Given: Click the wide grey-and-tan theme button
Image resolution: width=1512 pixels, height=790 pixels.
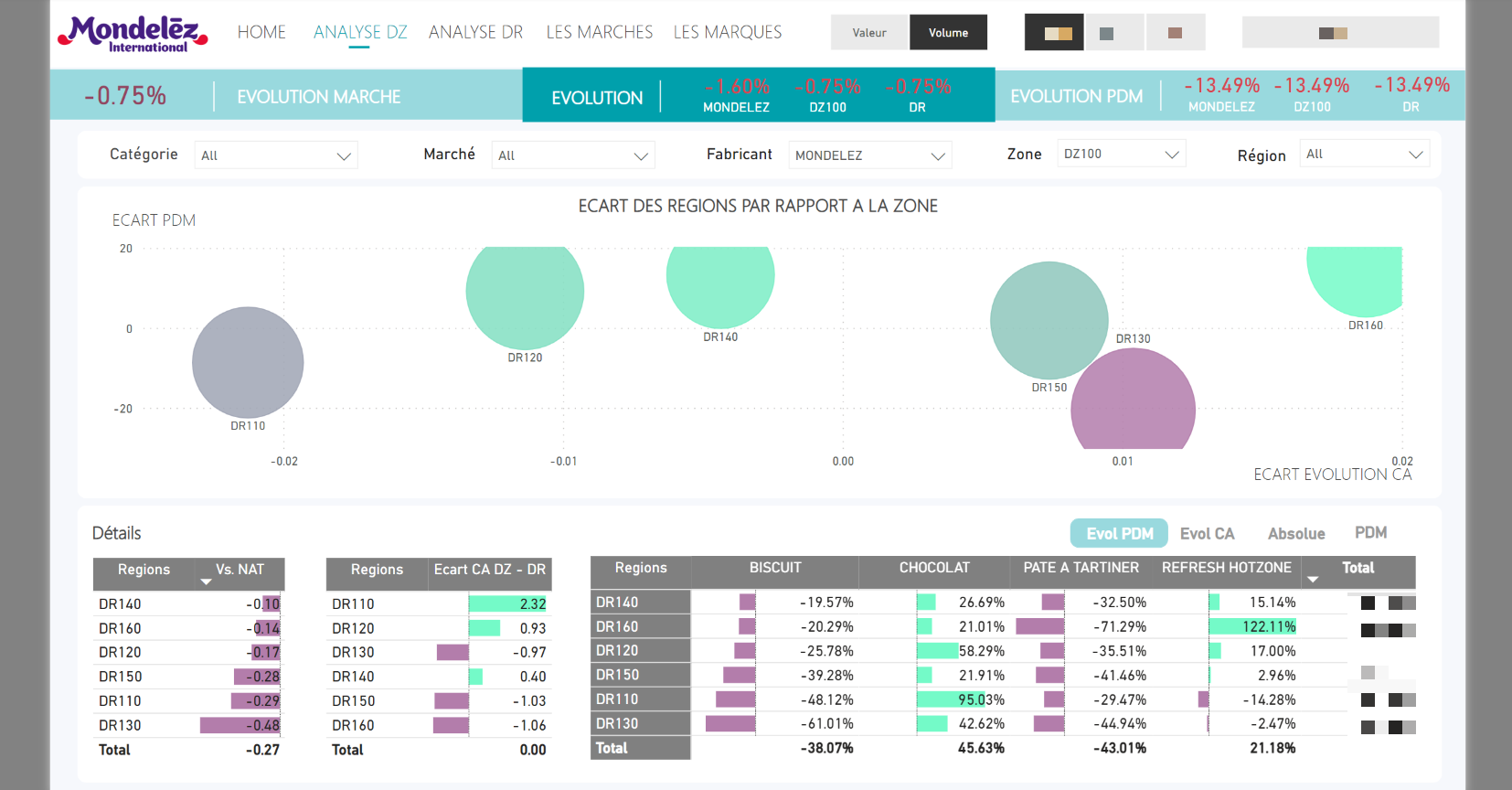Looking at the screenshot, I should click(x=1339, y=33).
